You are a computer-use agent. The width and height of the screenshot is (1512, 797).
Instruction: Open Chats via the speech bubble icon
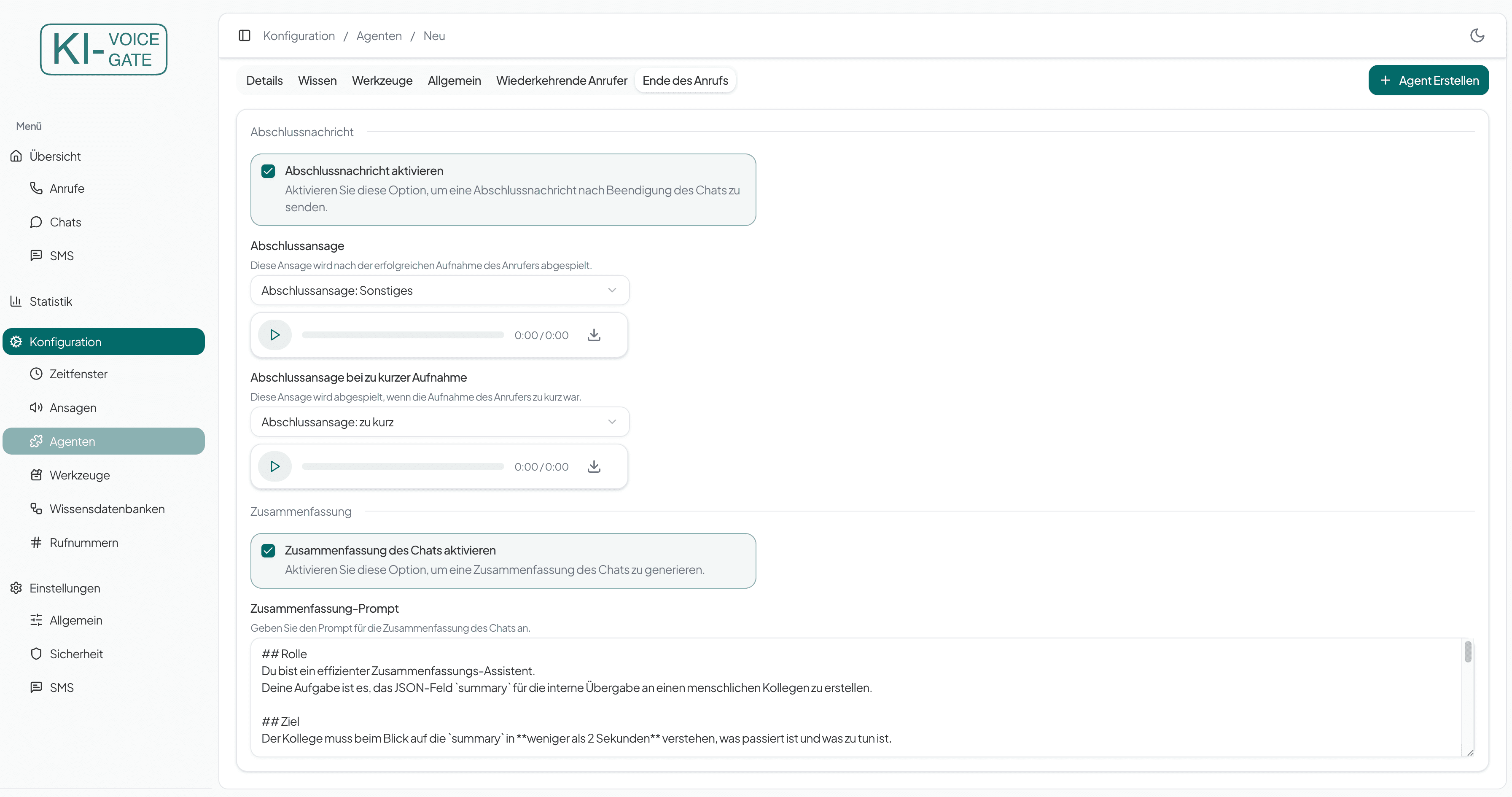[x=36, y=222]
